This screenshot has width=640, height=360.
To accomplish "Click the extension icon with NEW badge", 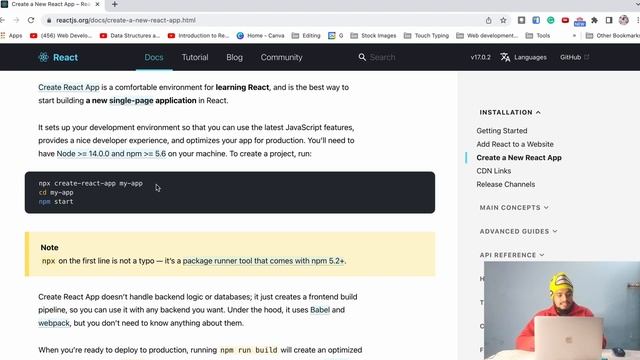I will 580,21.
